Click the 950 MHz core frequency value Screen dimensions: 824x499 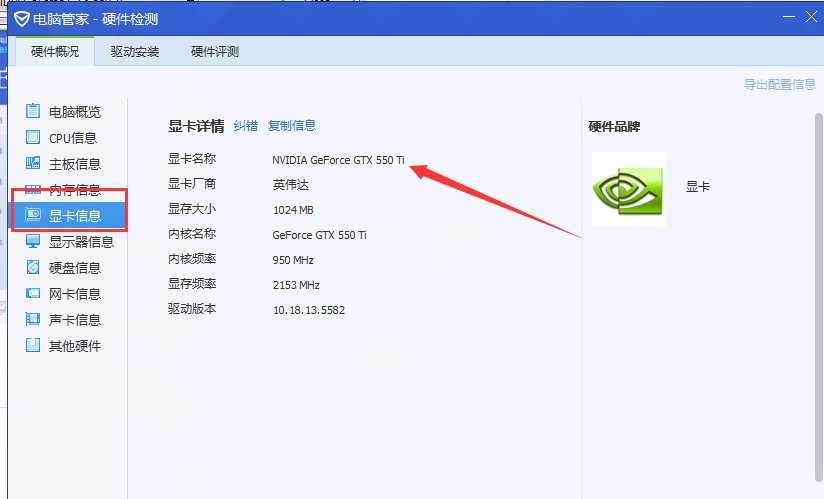293,260
